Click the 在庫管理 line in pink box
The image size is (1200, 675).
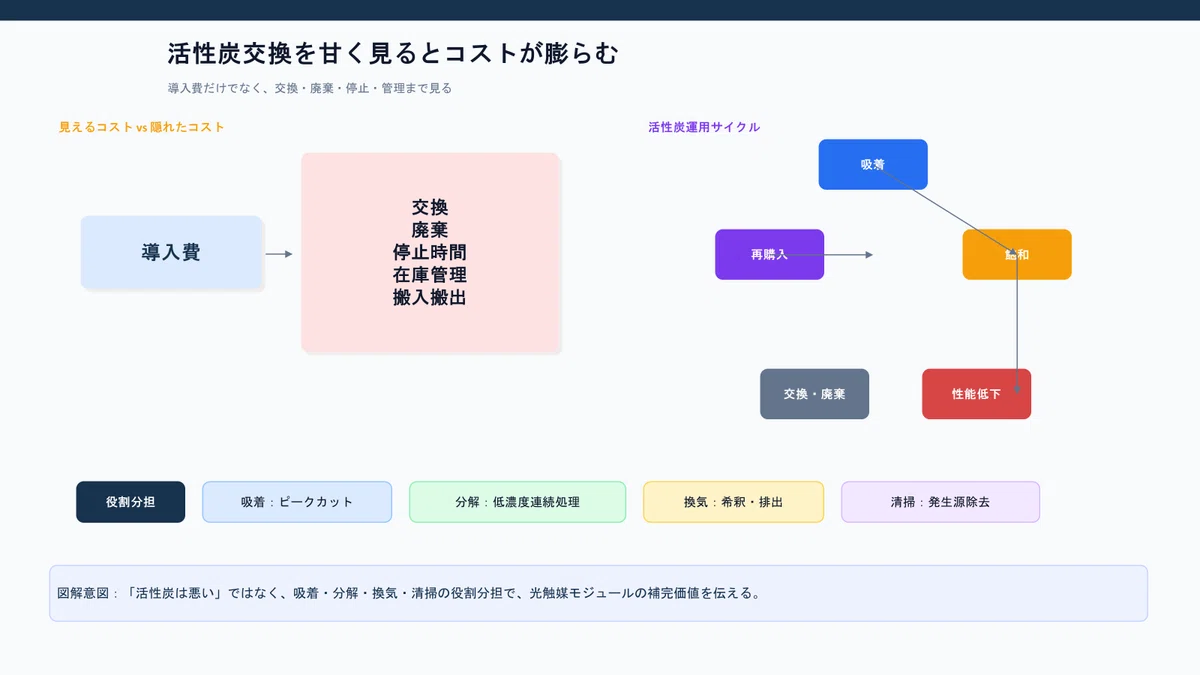pos(430,274)
